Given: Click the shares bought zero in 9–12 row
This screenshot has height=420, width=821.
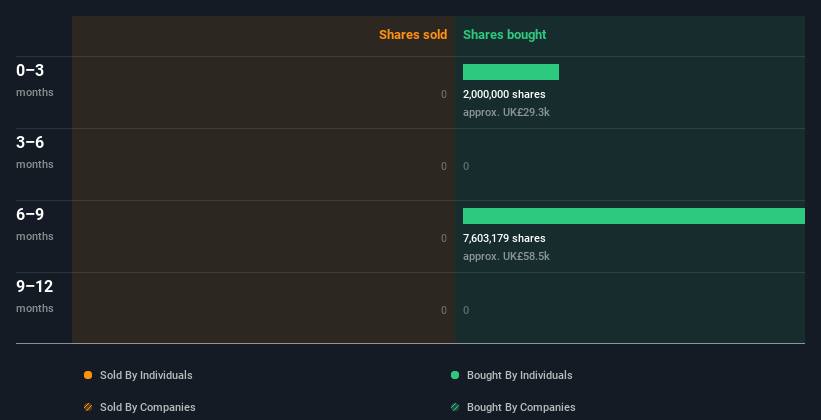Looking at the screenshot, I should [x=466, y=310].
